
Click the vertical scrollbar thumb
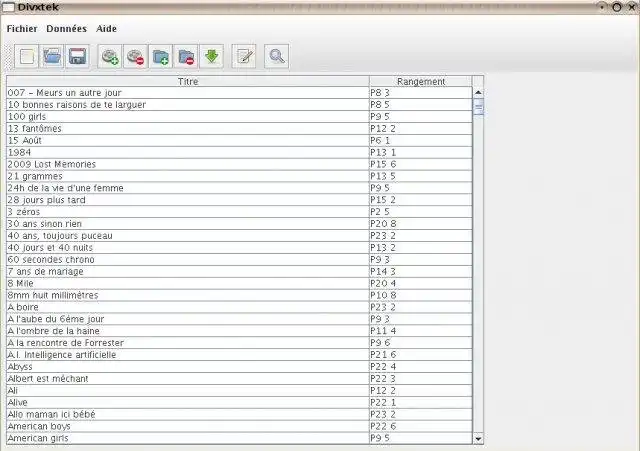click(x=478, y=107)
